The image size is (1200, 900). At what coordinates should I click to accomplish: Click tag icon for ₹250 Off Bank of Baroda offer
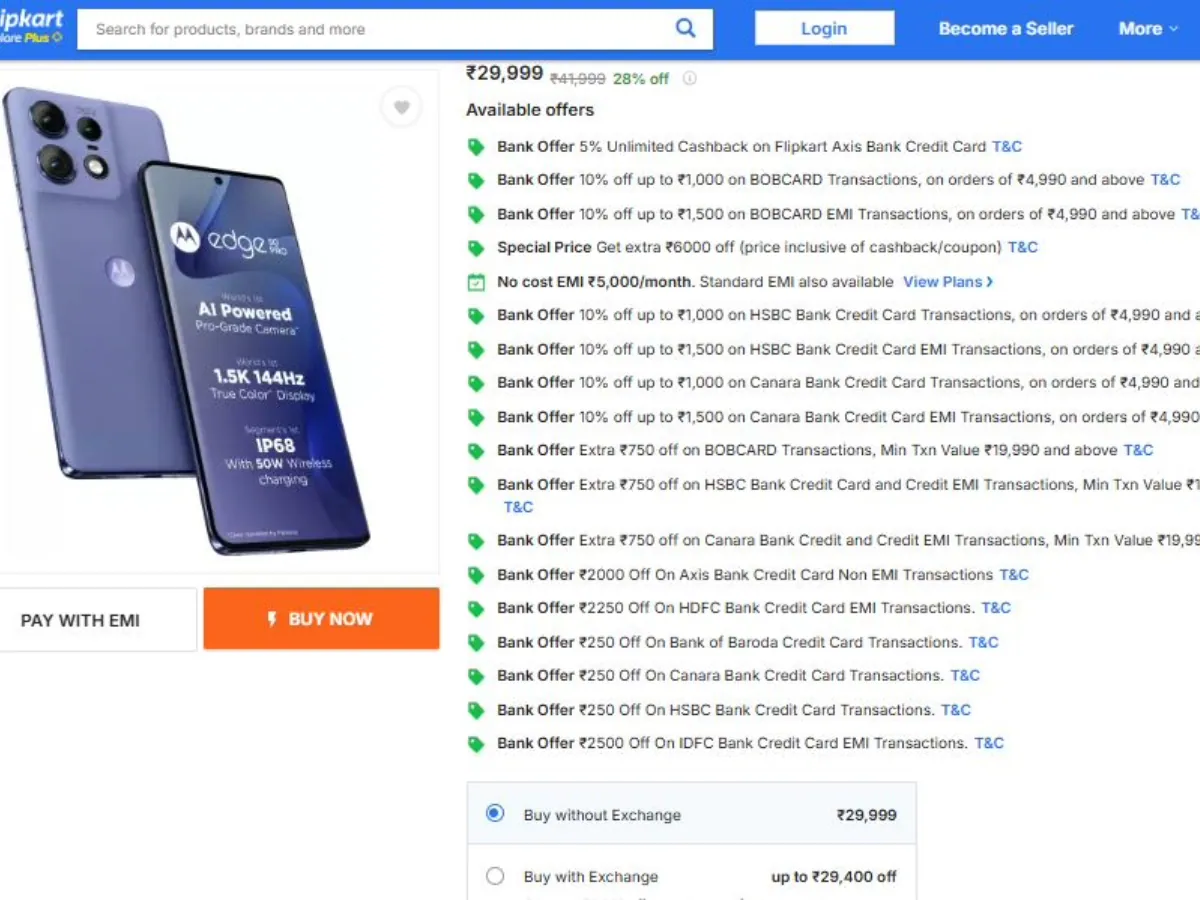pyautogui.click(x=477, y=643)
